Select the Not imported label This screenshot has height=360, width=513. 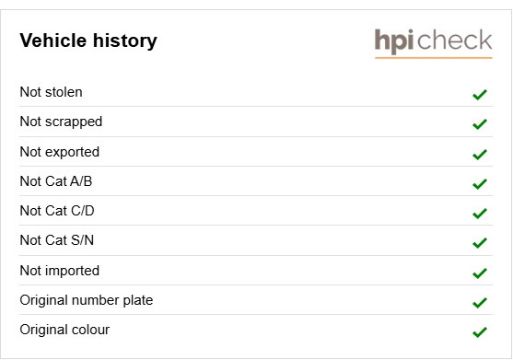tap(60, 271)
